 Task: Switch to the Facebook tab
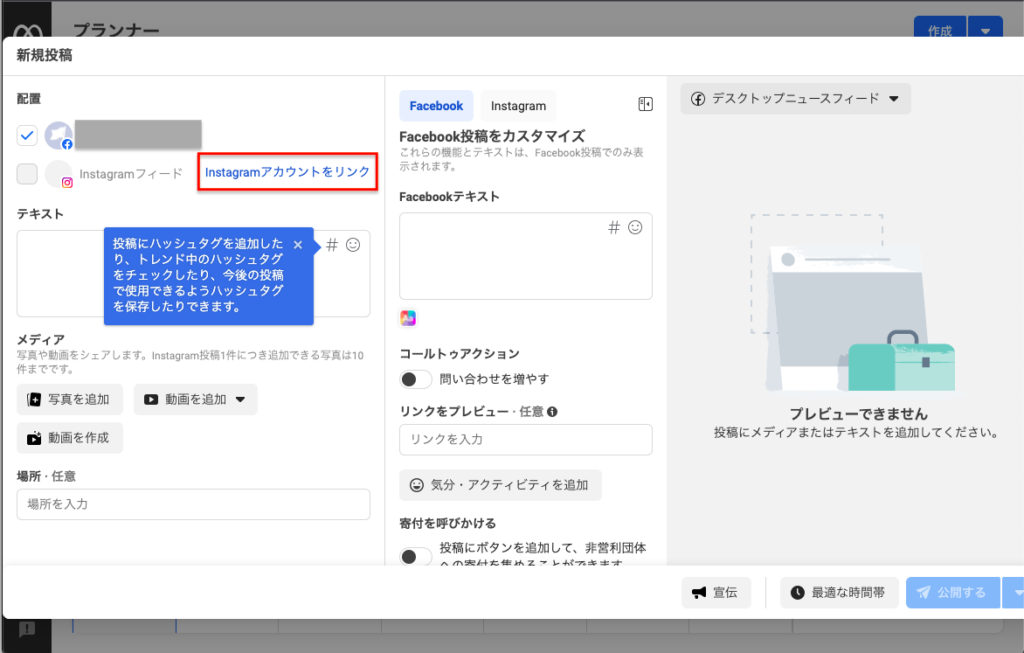click(x=436, y=106)
